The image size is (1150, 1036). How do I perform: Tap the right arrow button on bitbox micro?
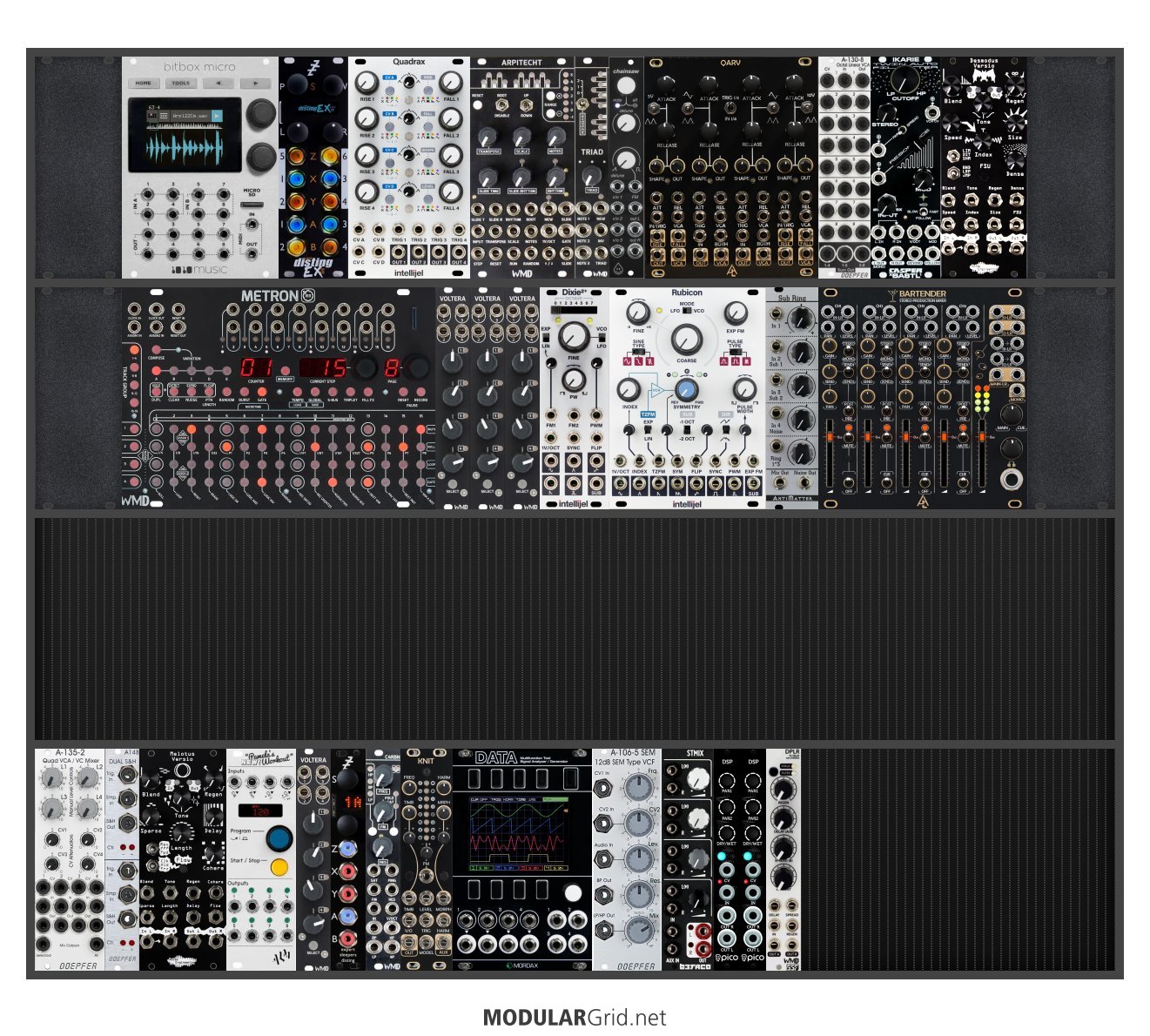point(255,84)
